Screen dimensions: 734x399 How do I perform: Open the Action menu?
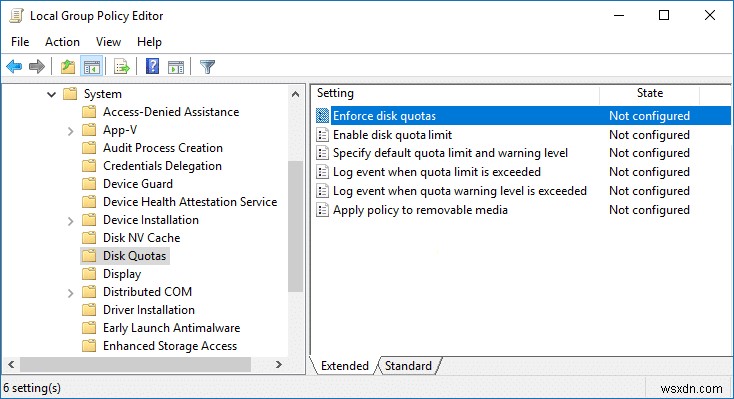(x=62, y=42)
